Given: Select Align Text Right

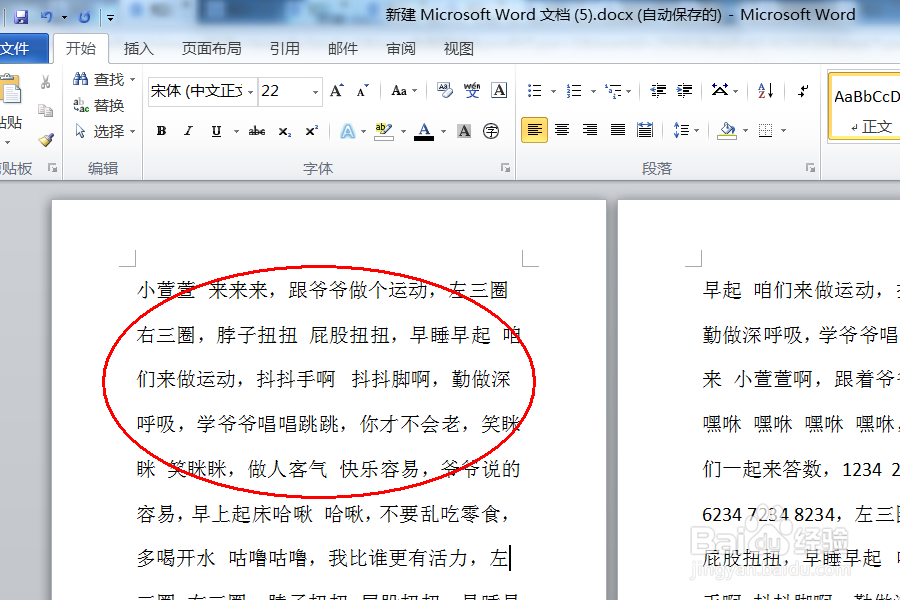Looking at the screenshot, I should coord(589,130).
